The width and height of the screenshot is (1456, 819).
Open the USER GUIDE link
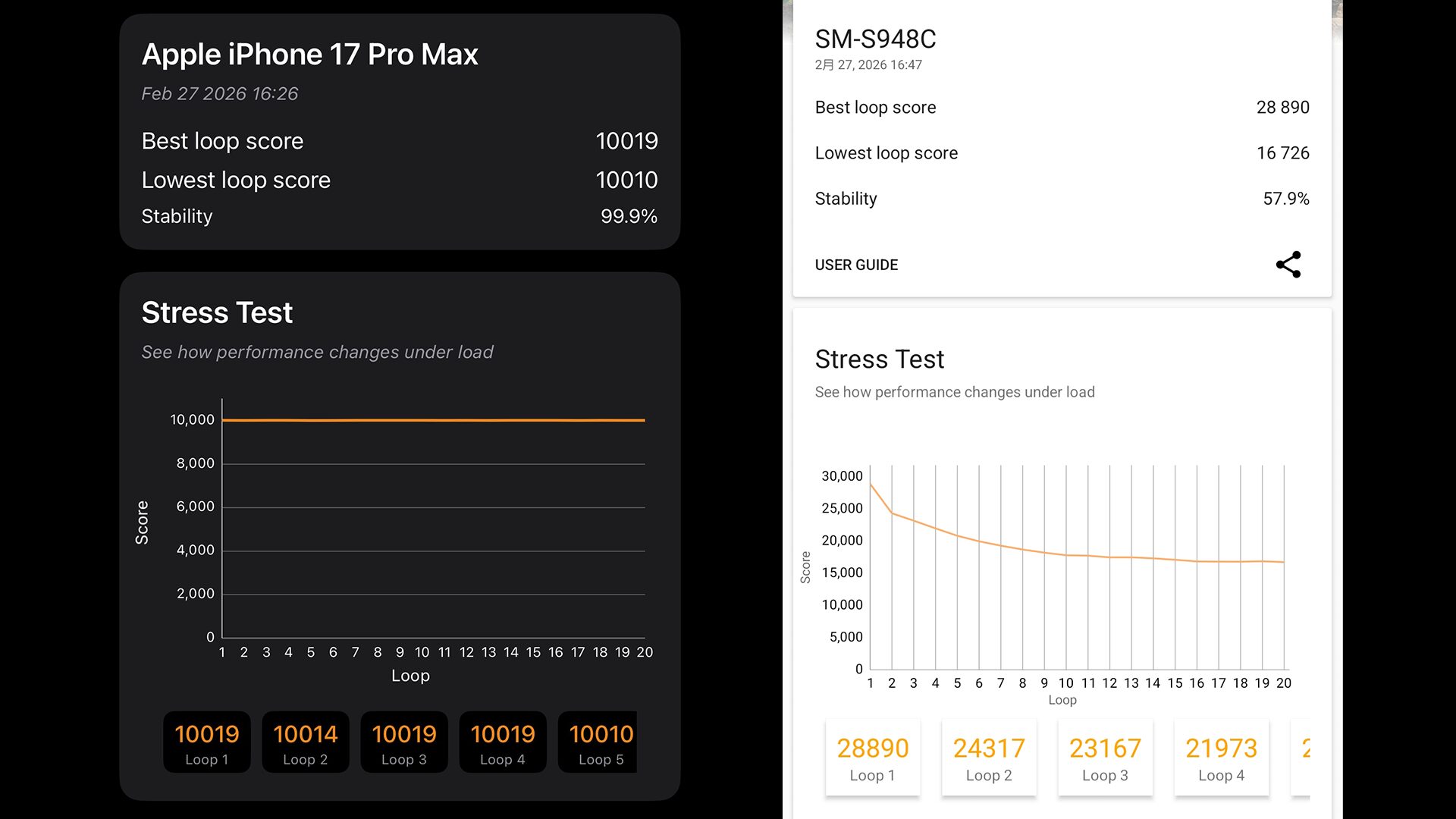(x=856, y=265)
